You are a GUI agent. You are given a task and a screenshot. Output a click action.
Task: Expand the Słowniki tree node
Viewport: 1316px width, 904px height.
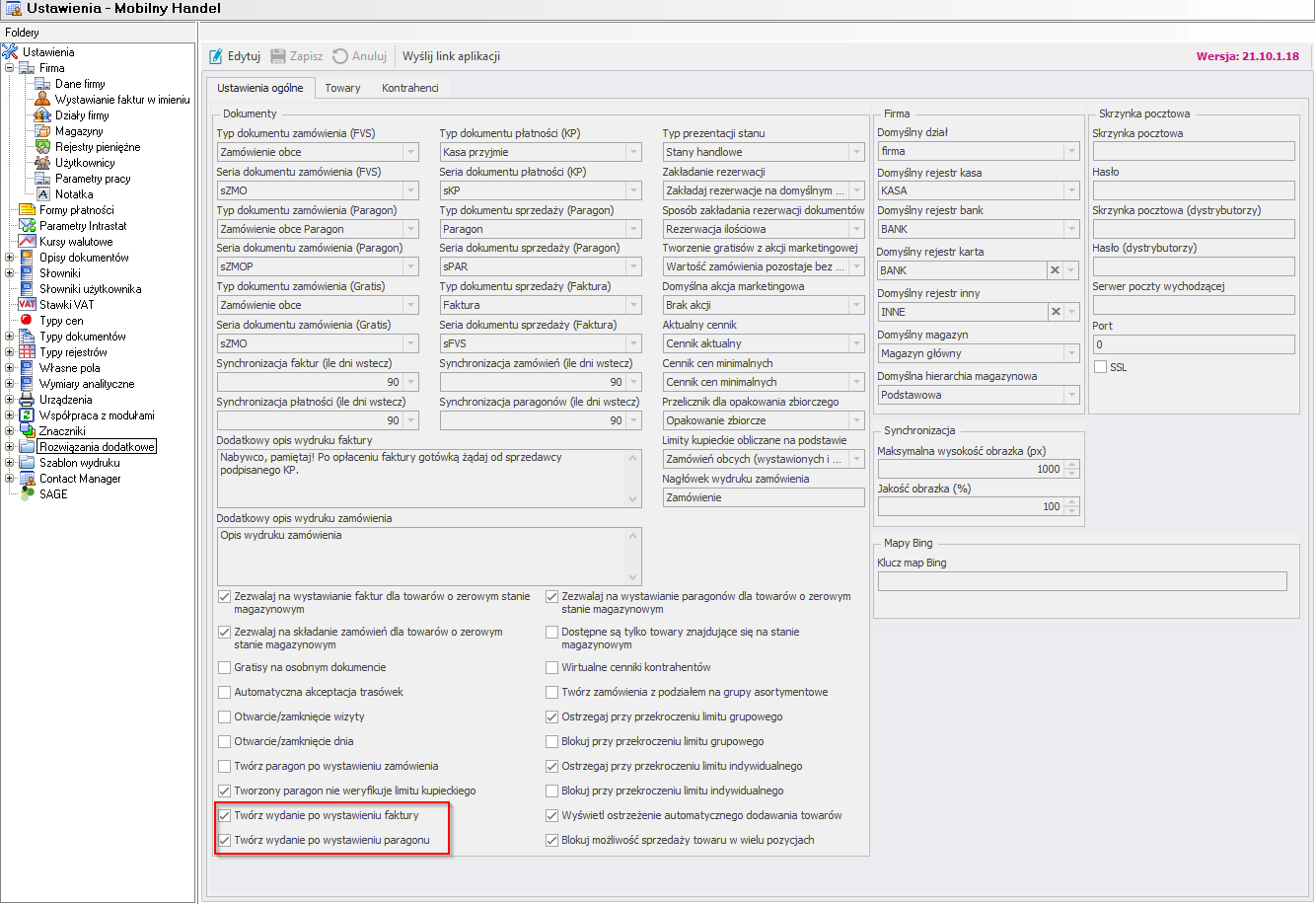point(10,273)
